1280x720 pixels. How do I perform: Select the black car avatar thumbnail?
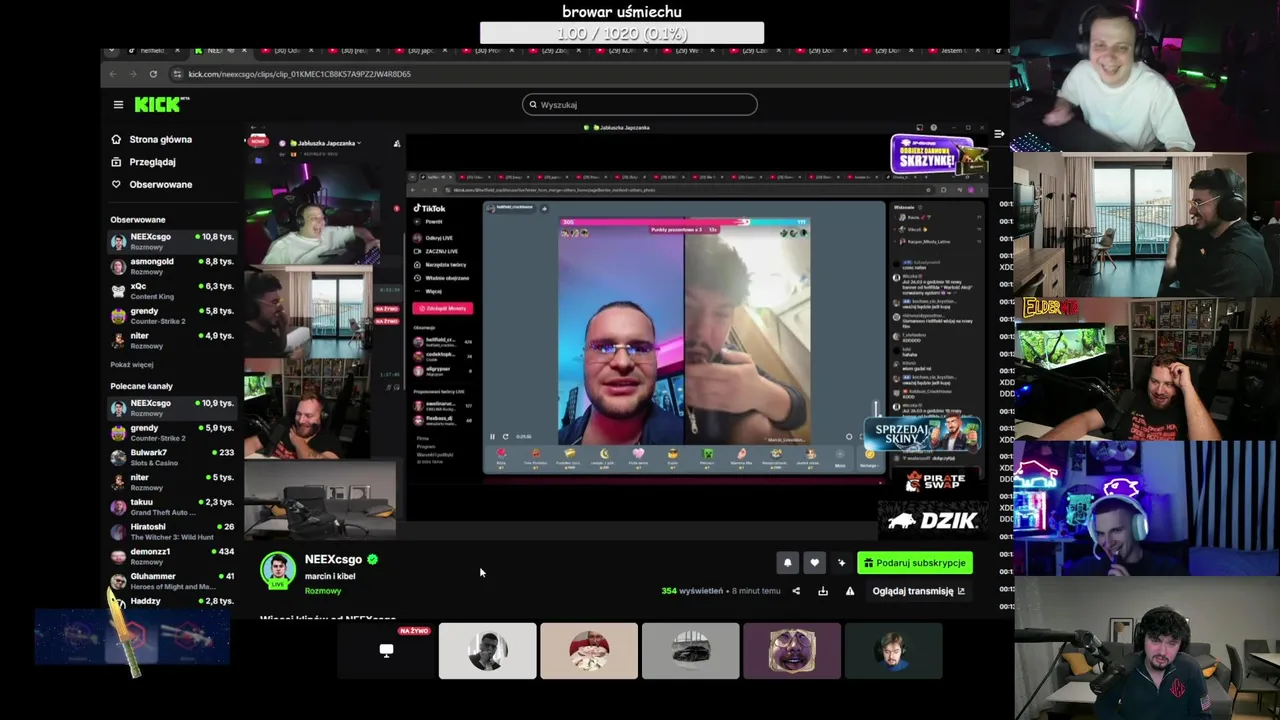tap(691, 651)
